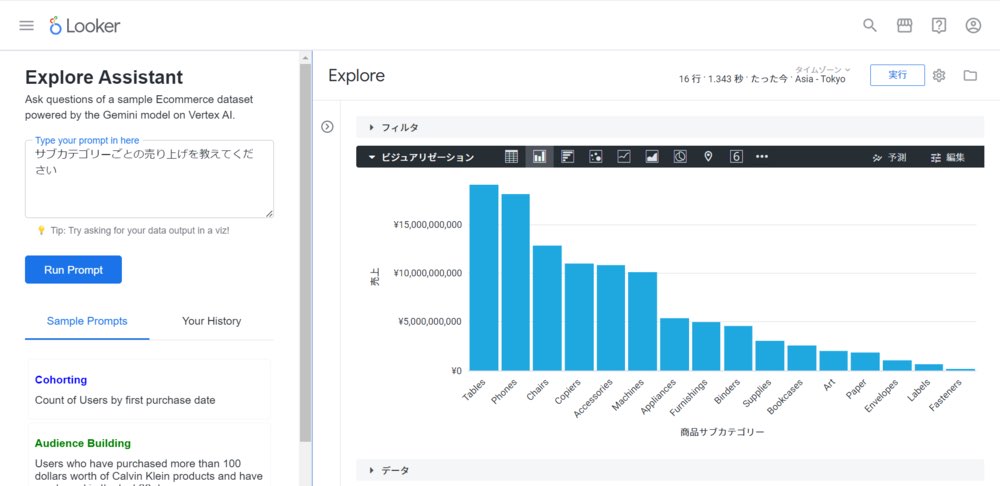Click the Phones bar in chart

pos(515,282)
